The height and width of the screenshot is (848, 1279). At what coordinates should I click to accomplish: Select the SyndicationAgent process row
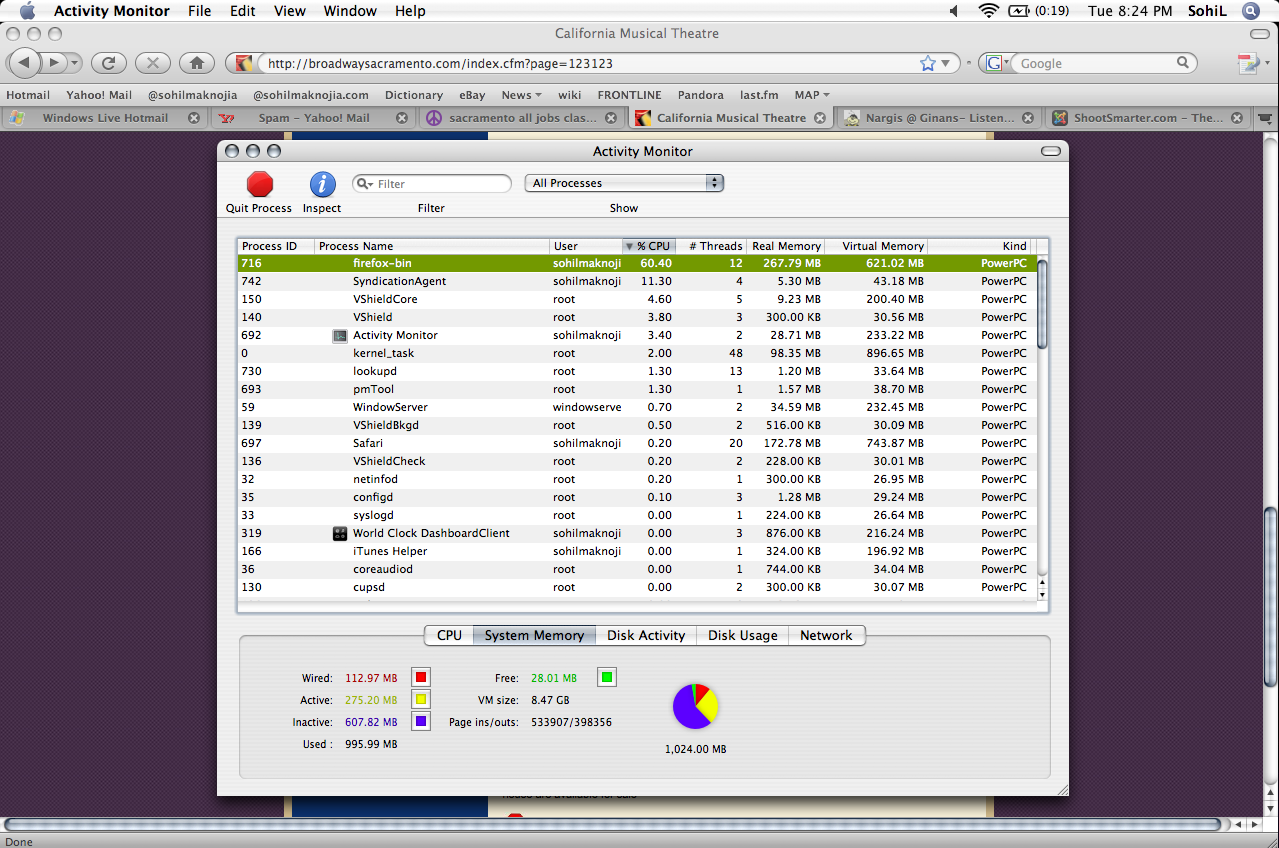pyautogui.click(x=637, y=281)
